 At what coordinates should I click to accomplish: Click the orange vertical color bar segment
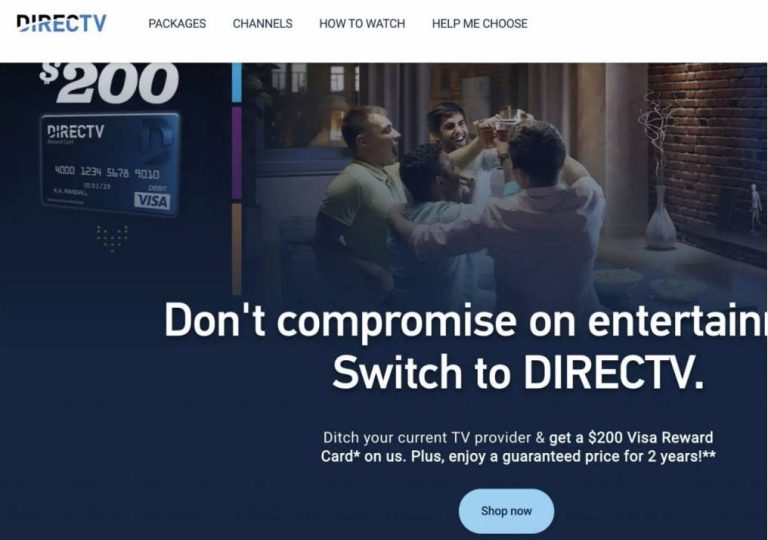click(237, 249)
